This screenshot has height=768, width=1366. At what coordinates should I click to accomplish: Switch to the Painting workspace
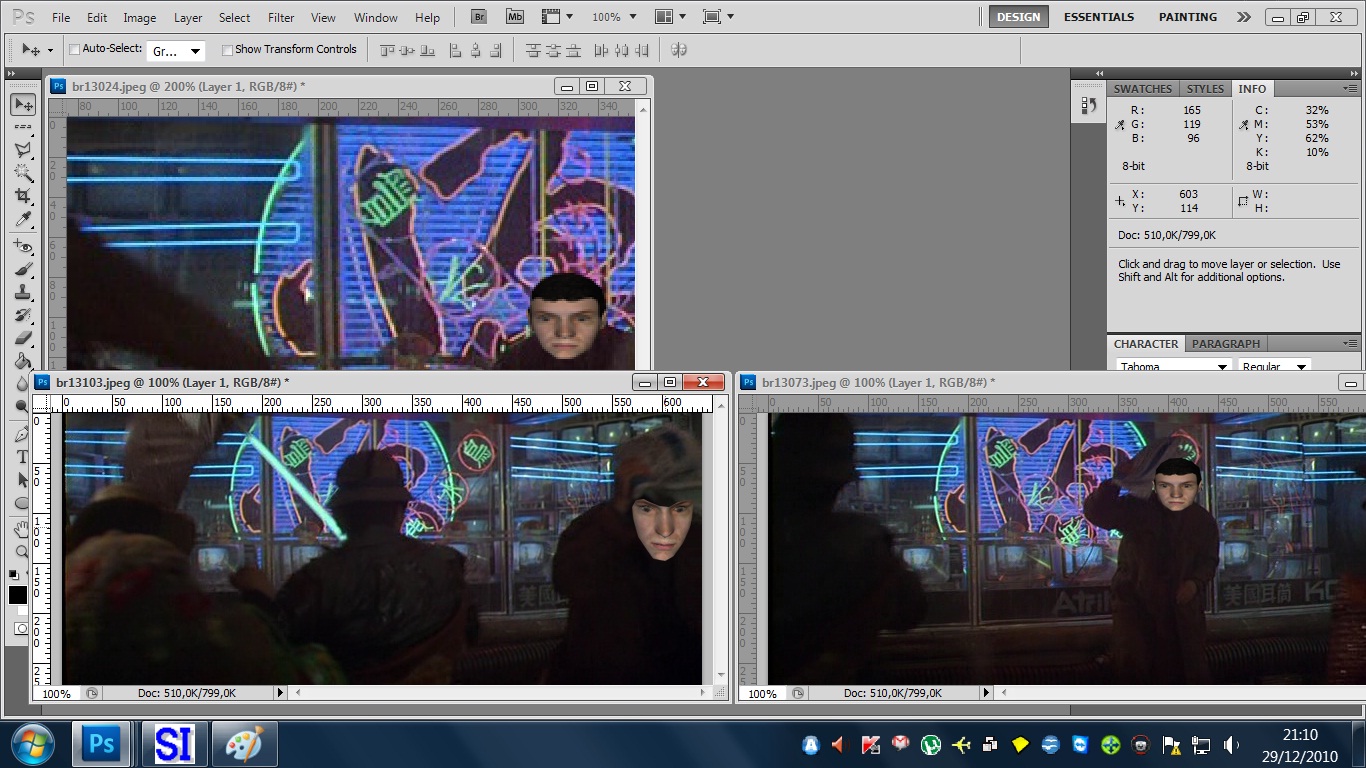1187,17
